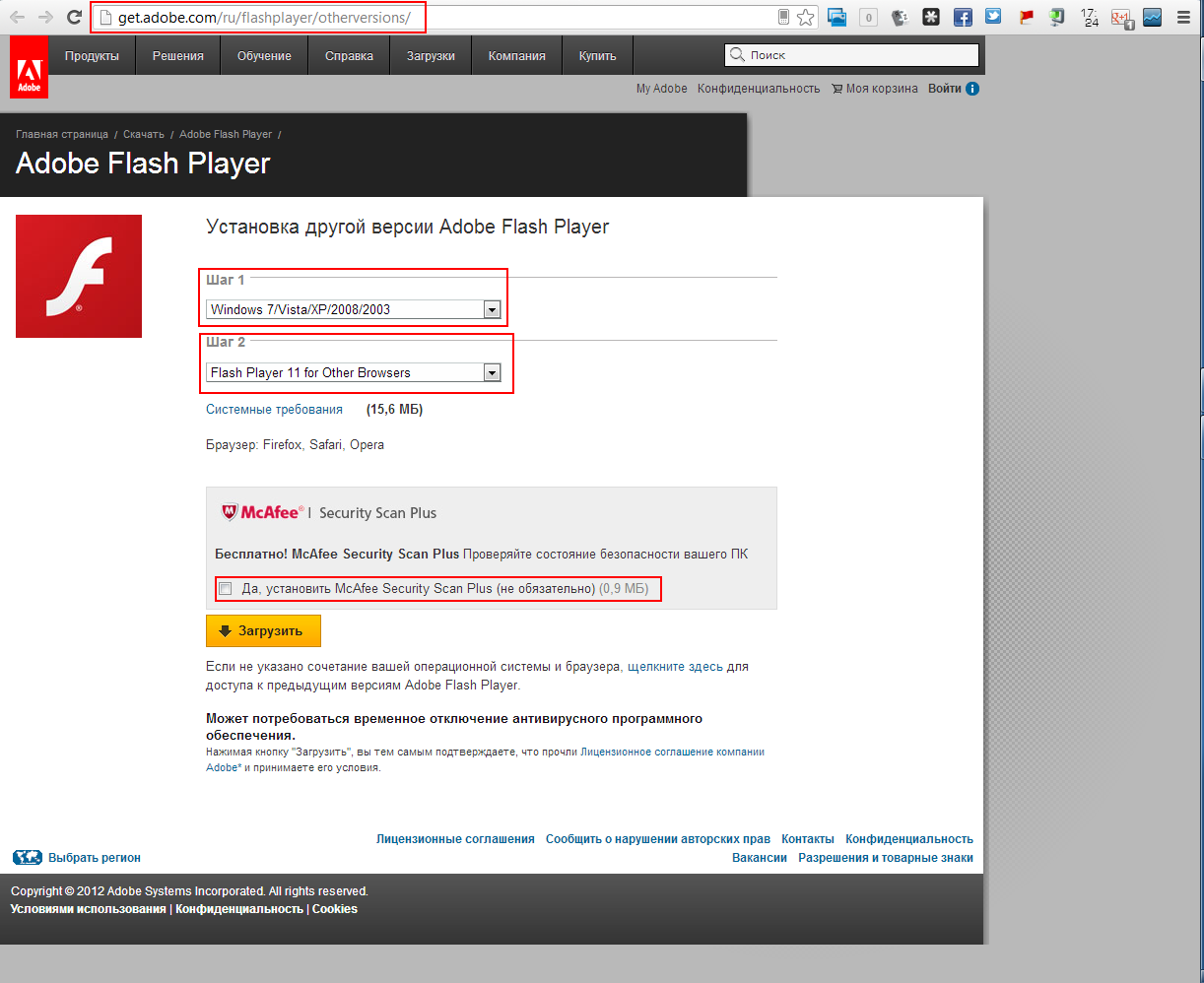Click the browser forward arrow

tap(45, 17)
